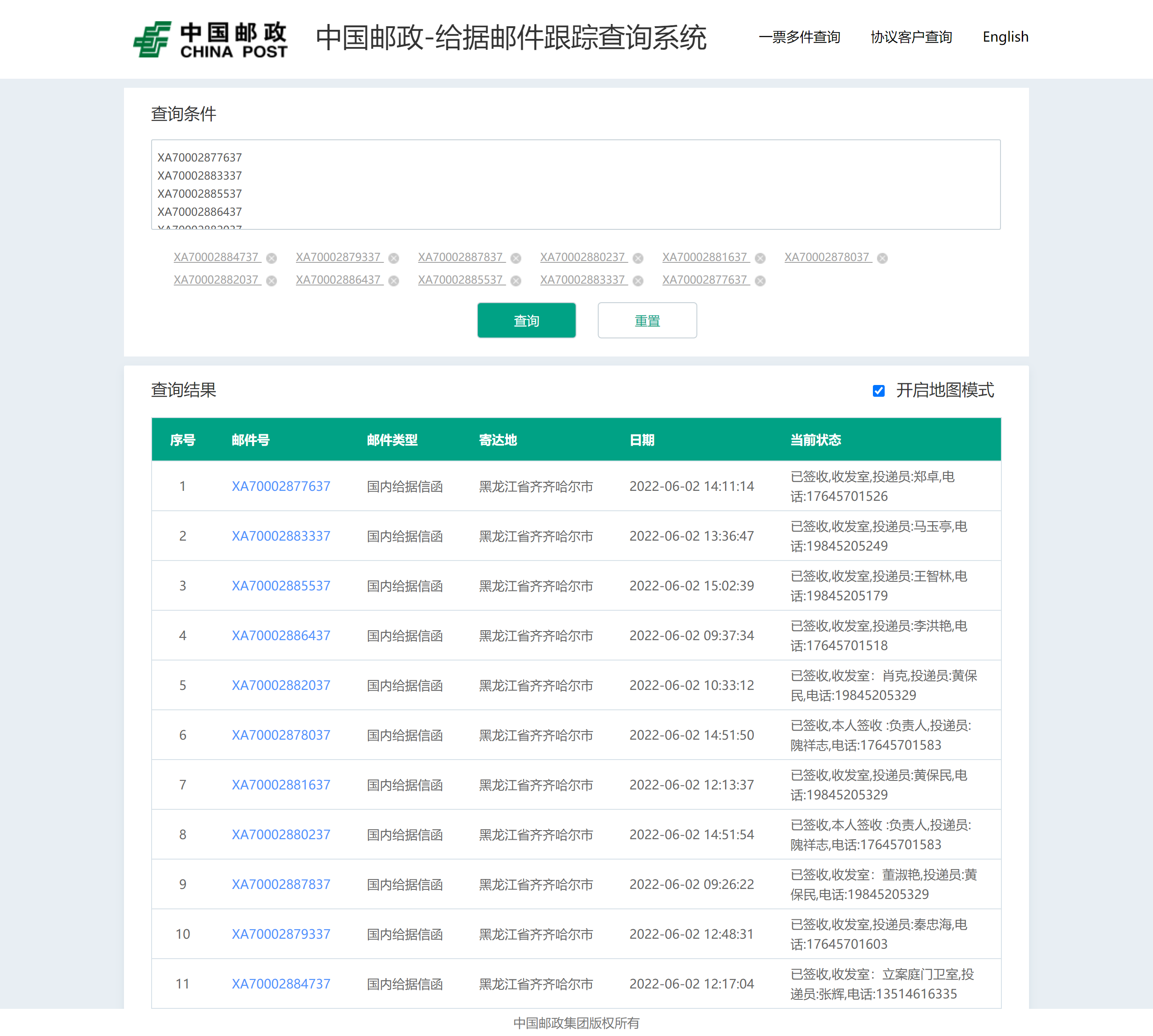This screenshot has height=1036, width=1153.
Task: Select the date 2022-06-02 13:36:47
Action: pos(692,536)
